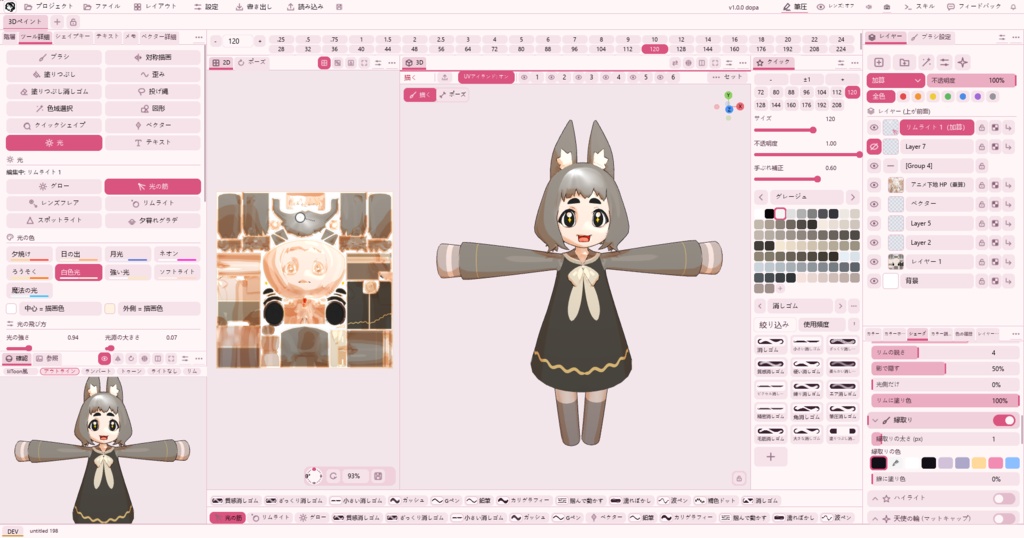Pick the eyedropper in 縁取りの色 row
This screenshot has height=538, width=1024.
pos(895,463)
